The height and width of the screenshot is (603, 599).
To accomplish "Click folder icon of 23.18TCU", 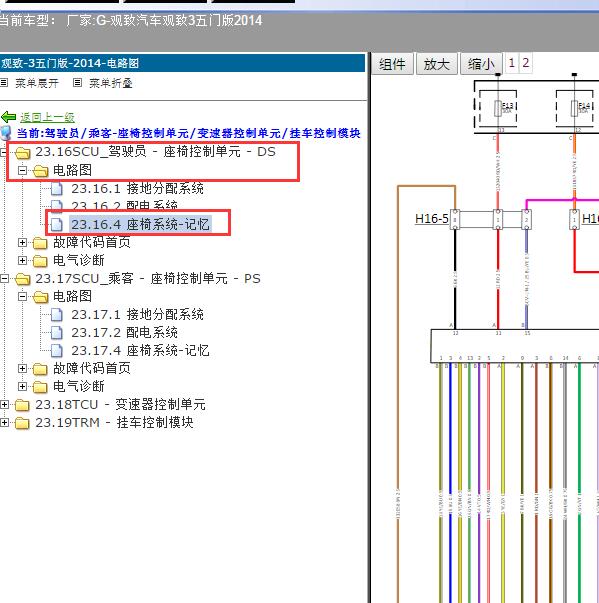I will tap(23, 405).
